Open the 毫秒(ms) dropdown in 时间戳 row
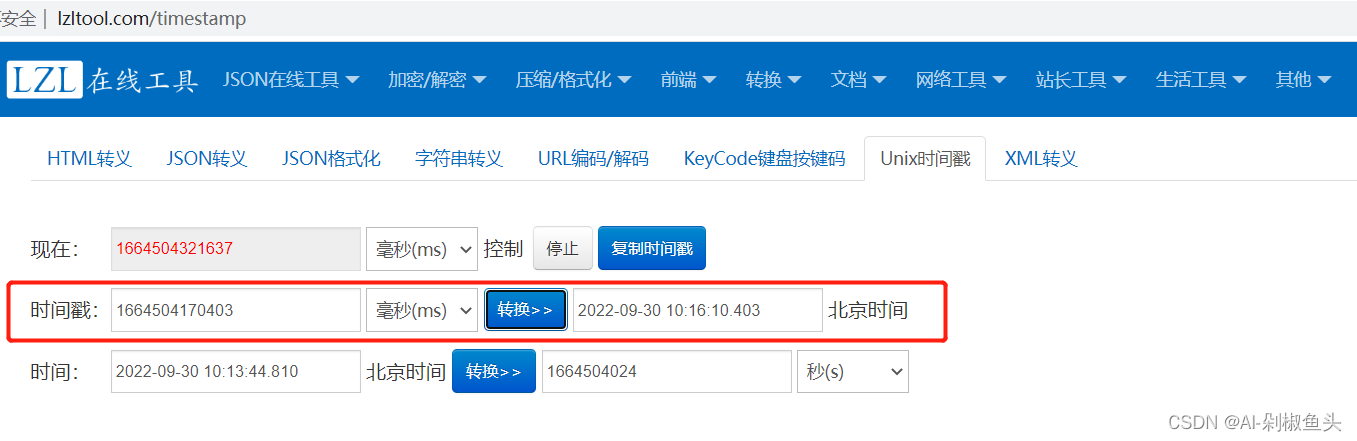 pyautogui.click(x=422, y=310)
